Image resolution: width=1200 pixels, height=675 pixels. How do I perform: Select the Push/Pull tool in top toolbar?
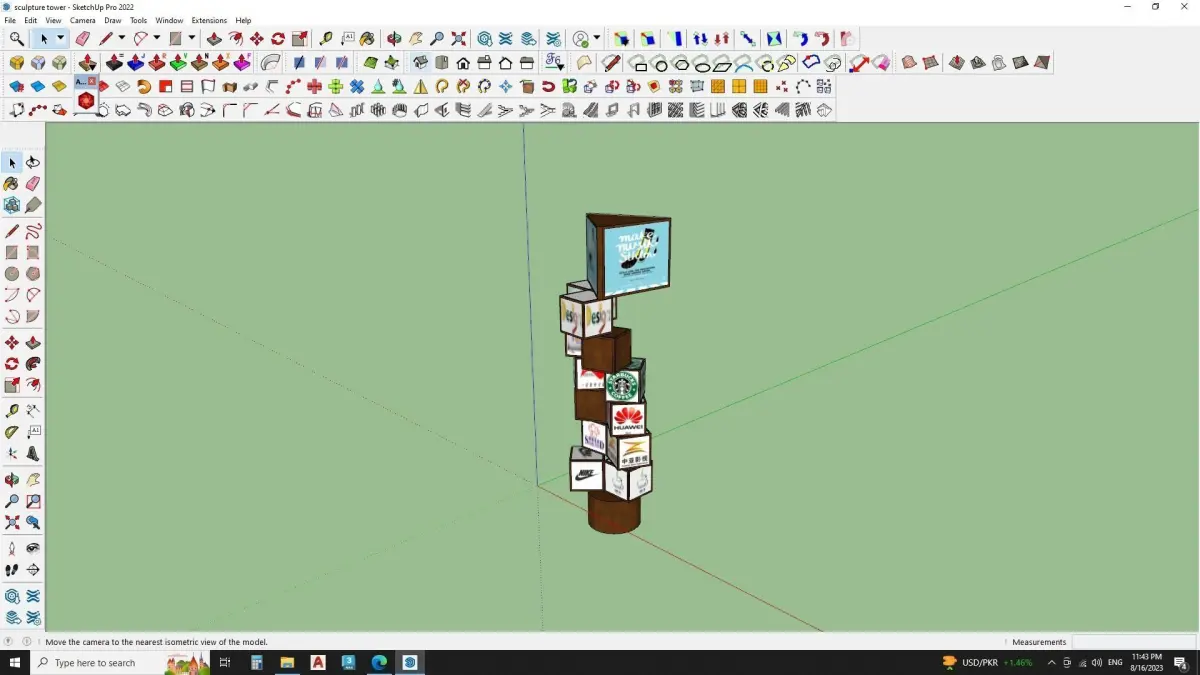tap(214, 39)
